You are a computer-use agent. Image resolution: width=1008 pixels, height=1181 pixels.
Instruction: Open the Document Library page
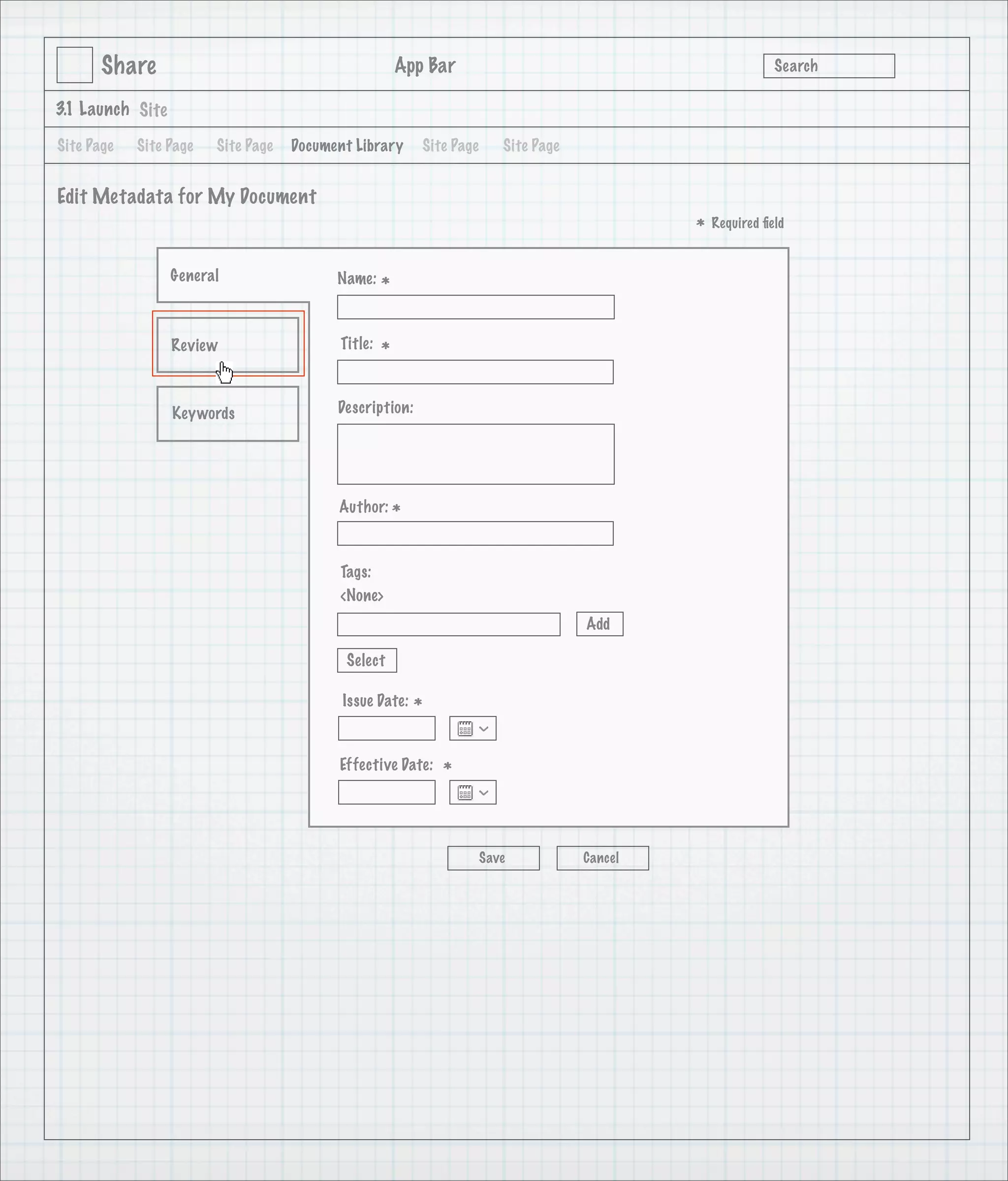click(x=346, y=146)
